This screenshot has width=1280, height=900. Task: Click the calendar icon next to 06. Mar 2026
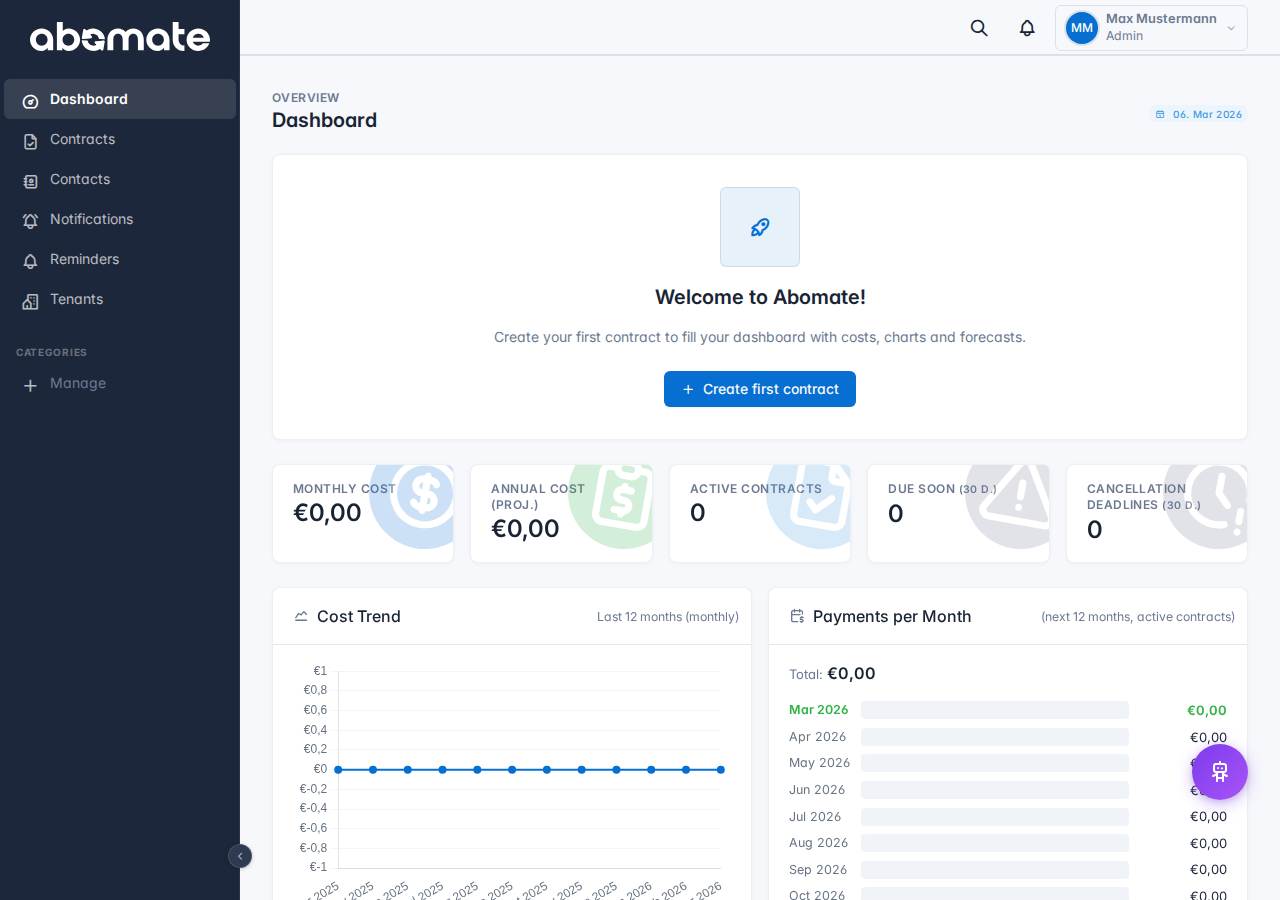point(1158,114)
